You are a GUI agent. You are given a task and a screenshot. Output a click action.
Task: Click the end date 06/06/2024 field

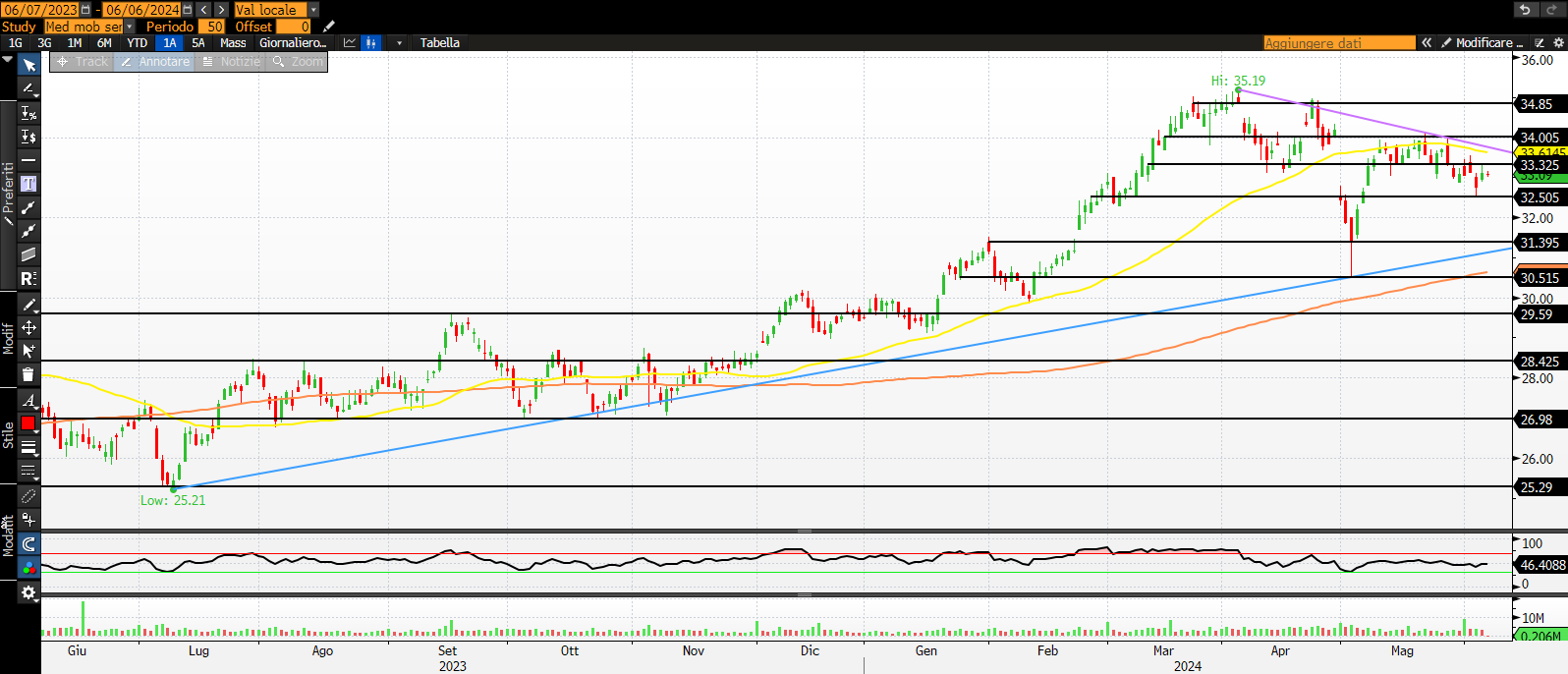coord(142,10)
